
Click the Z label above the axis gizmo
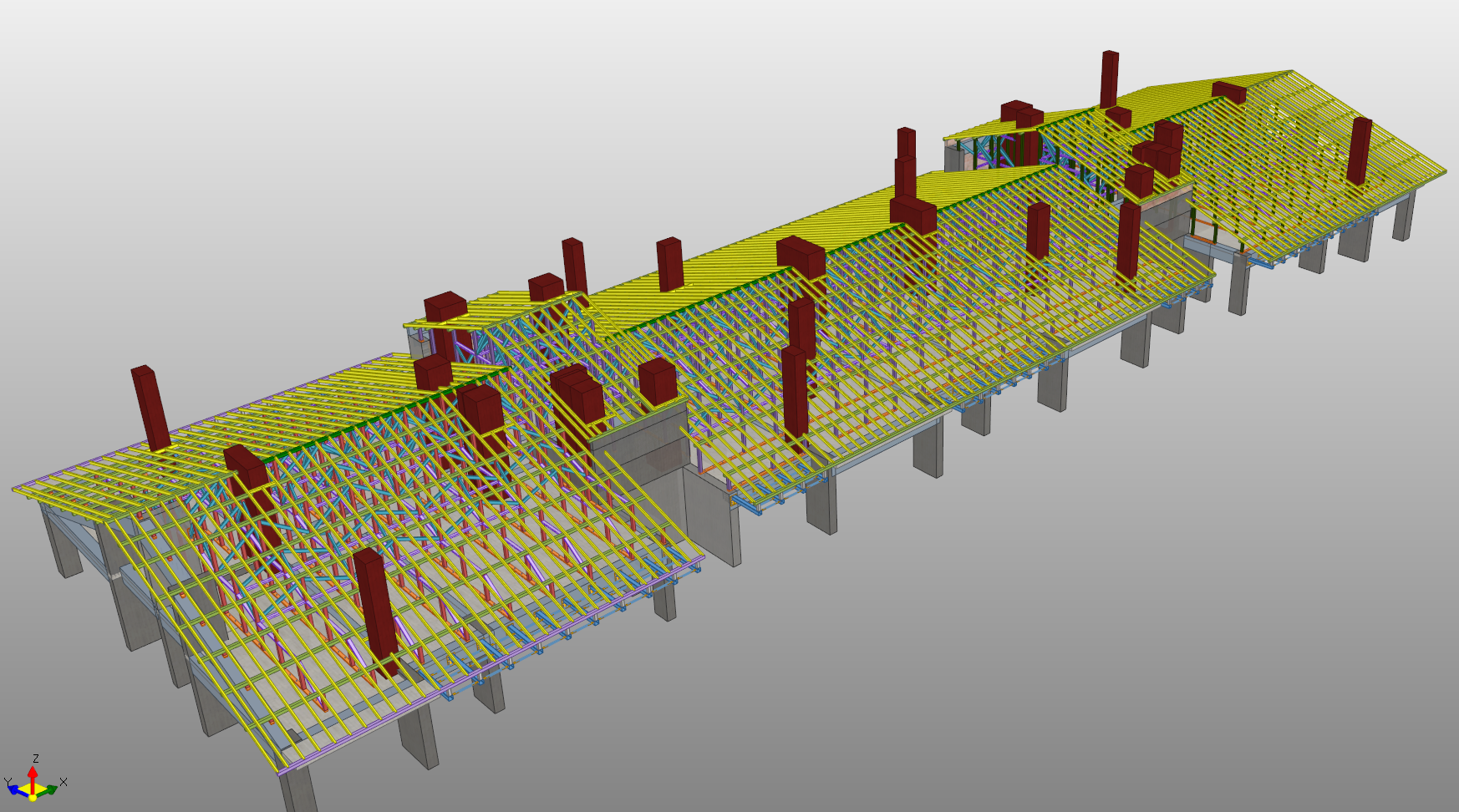(x=36, y=759)
